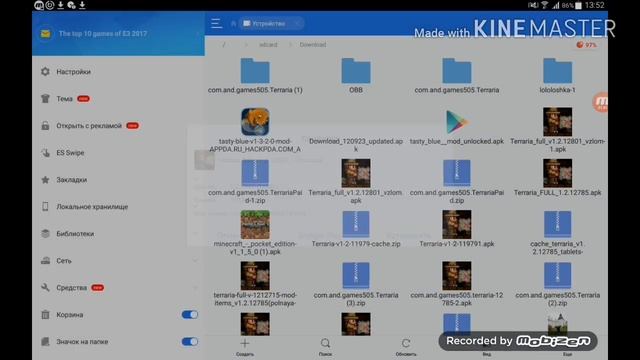The image size is (640, 360).
Task: Tap the Обновить refresh icon
Action: pyautogui.click(x=406, y=343)
